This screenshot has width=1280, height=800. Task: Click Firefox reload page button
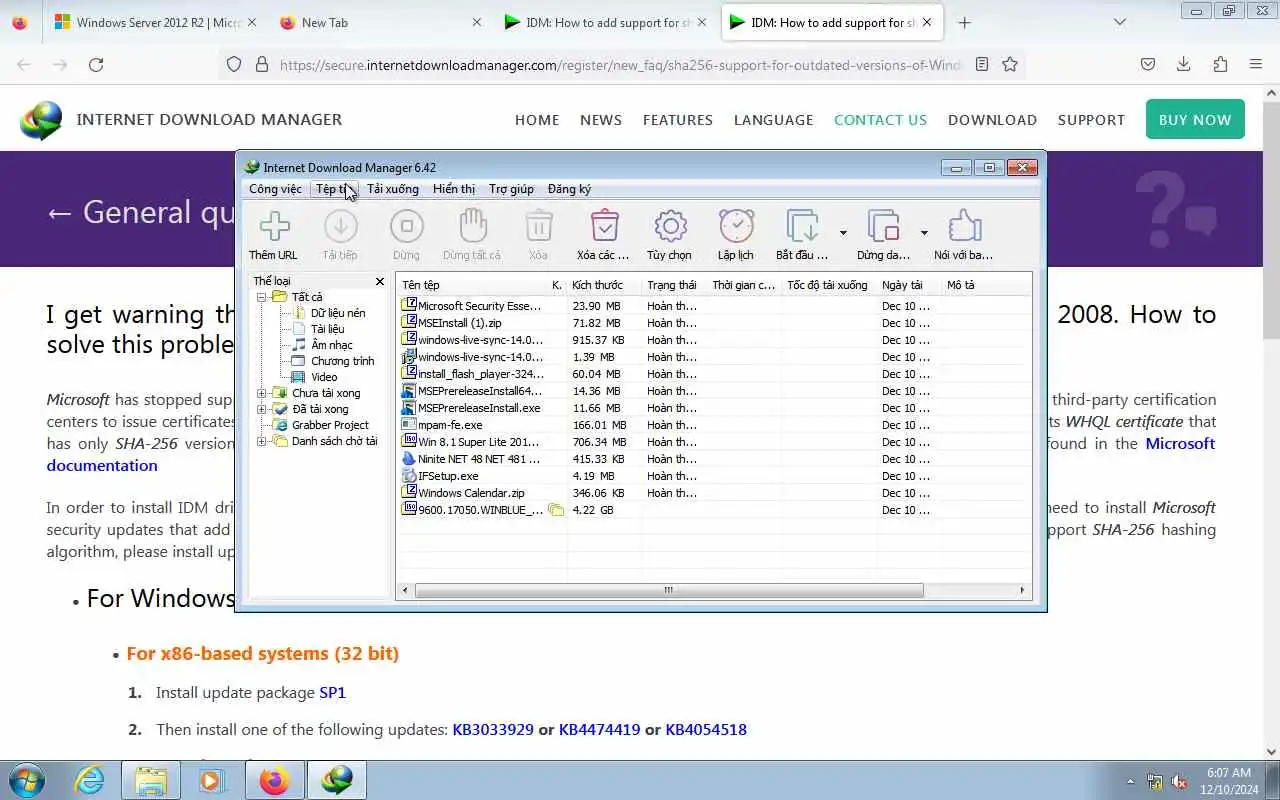pyautogui.click(x=96, y=64)
